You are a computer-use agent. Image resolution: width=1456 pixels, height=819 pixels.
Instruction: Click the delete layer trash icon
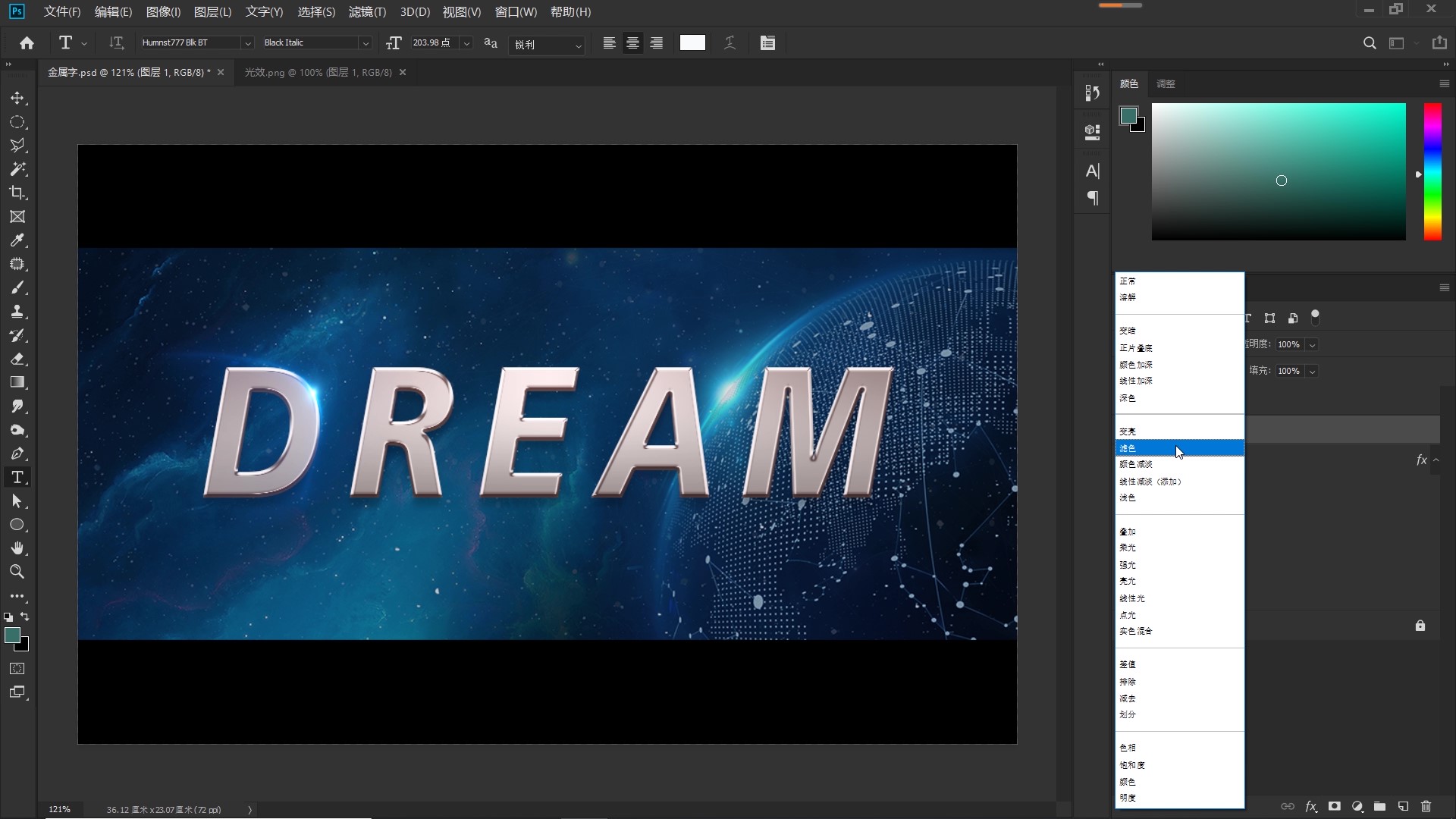1426,806
